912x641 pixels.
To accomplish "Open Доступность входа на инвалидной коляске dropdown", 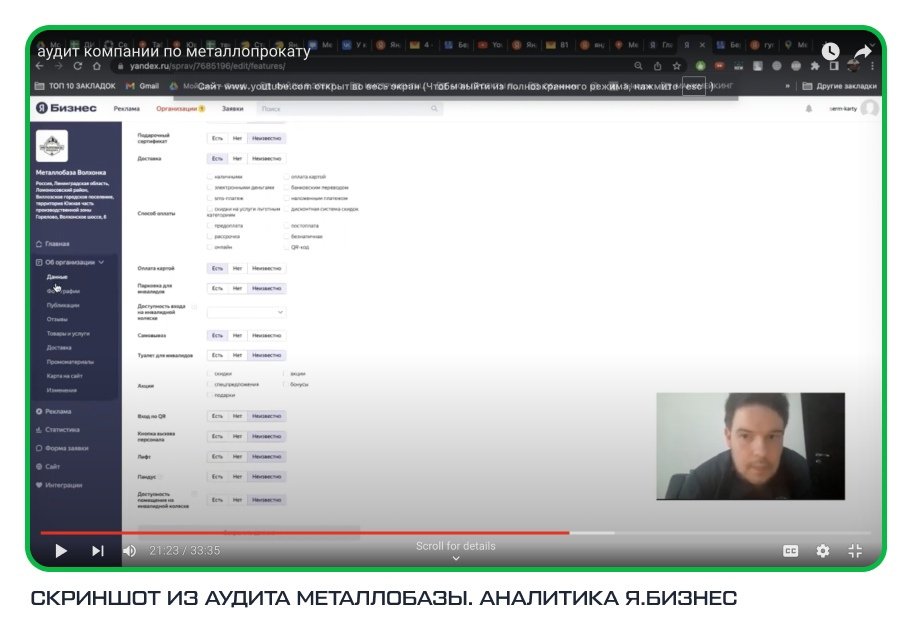I will (247, 312).
